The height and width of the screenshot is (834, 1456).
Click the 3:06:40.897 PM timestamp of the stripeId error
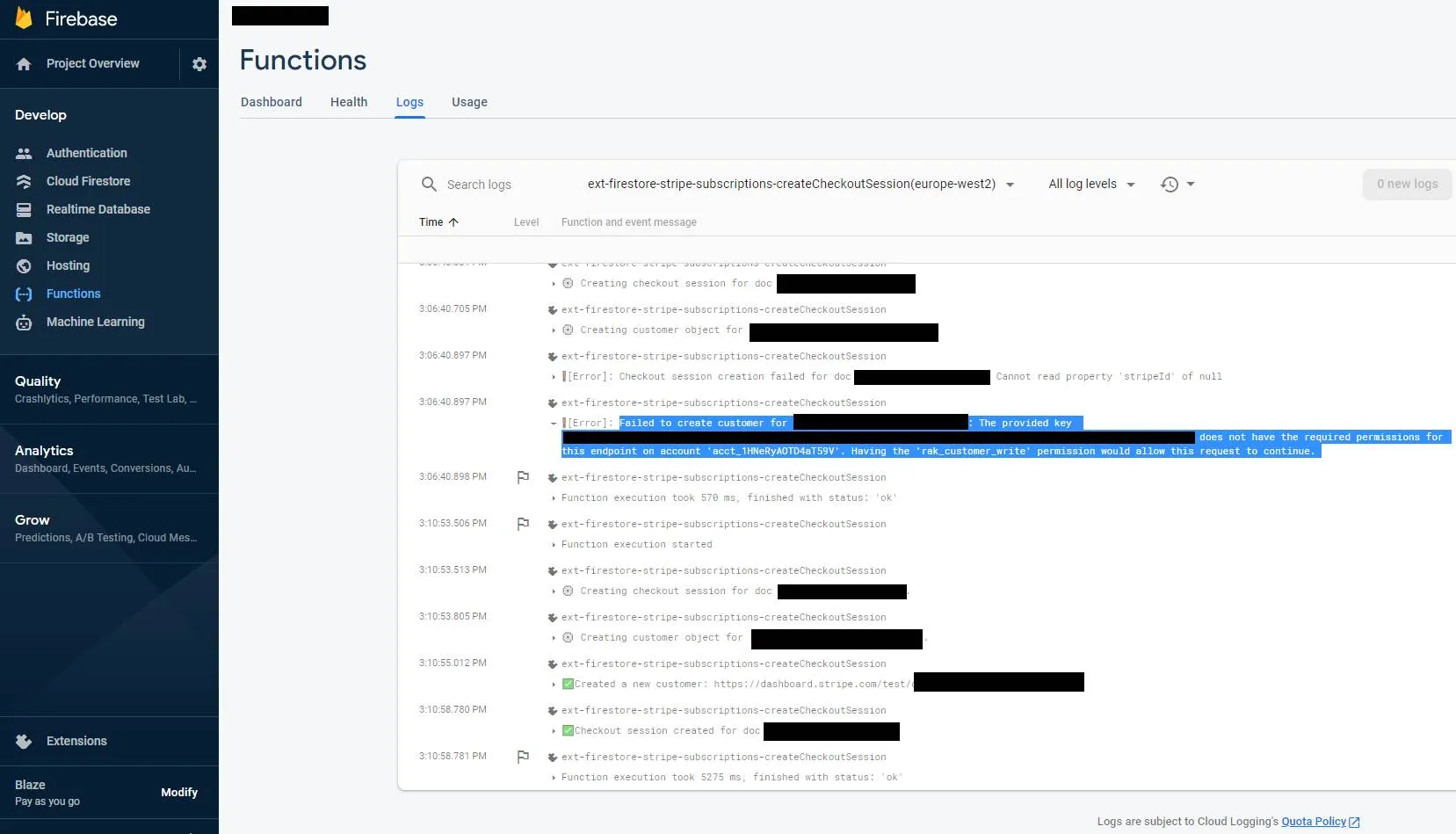[453, 355]
